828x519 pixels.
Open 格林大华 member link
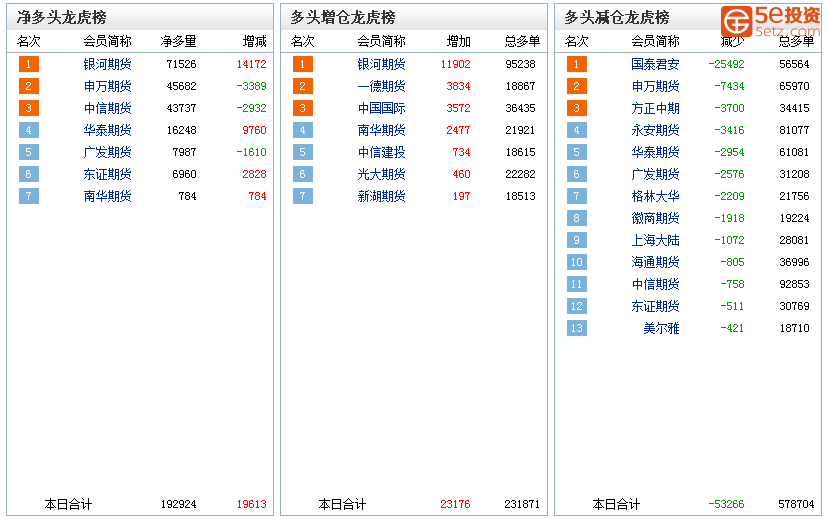click(655, 196)
